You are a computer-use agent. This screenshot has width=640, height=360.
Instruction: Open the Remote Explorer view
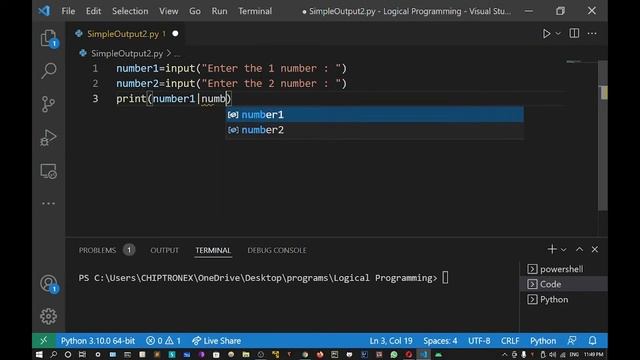click(x=48, y=171)
